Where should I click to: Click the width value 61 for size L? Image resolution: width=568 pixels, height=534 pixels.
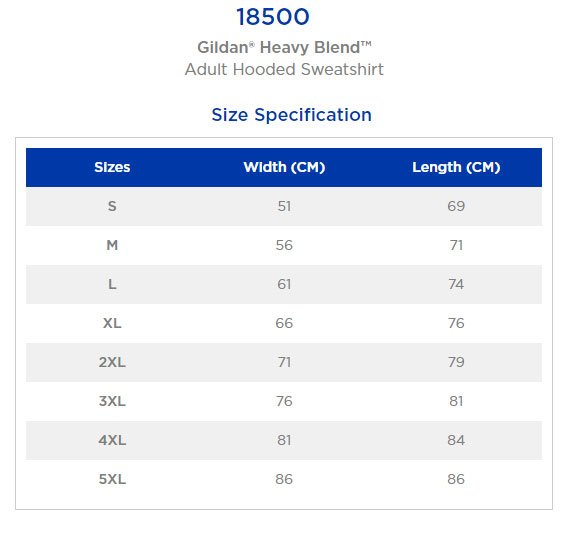pos(284,284)
